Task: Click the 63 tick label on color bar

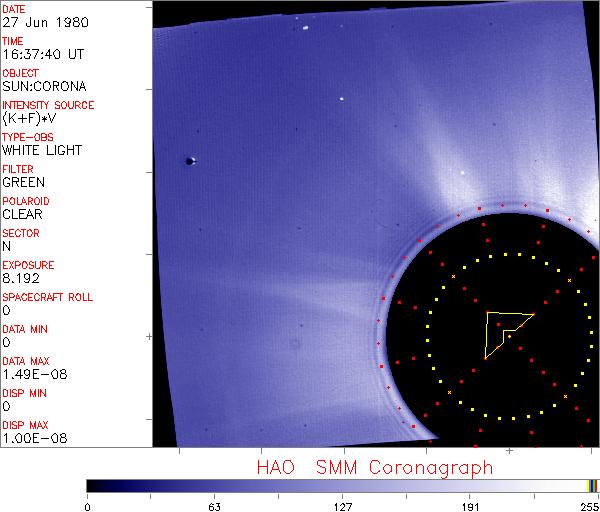Action: click(214, 507)
